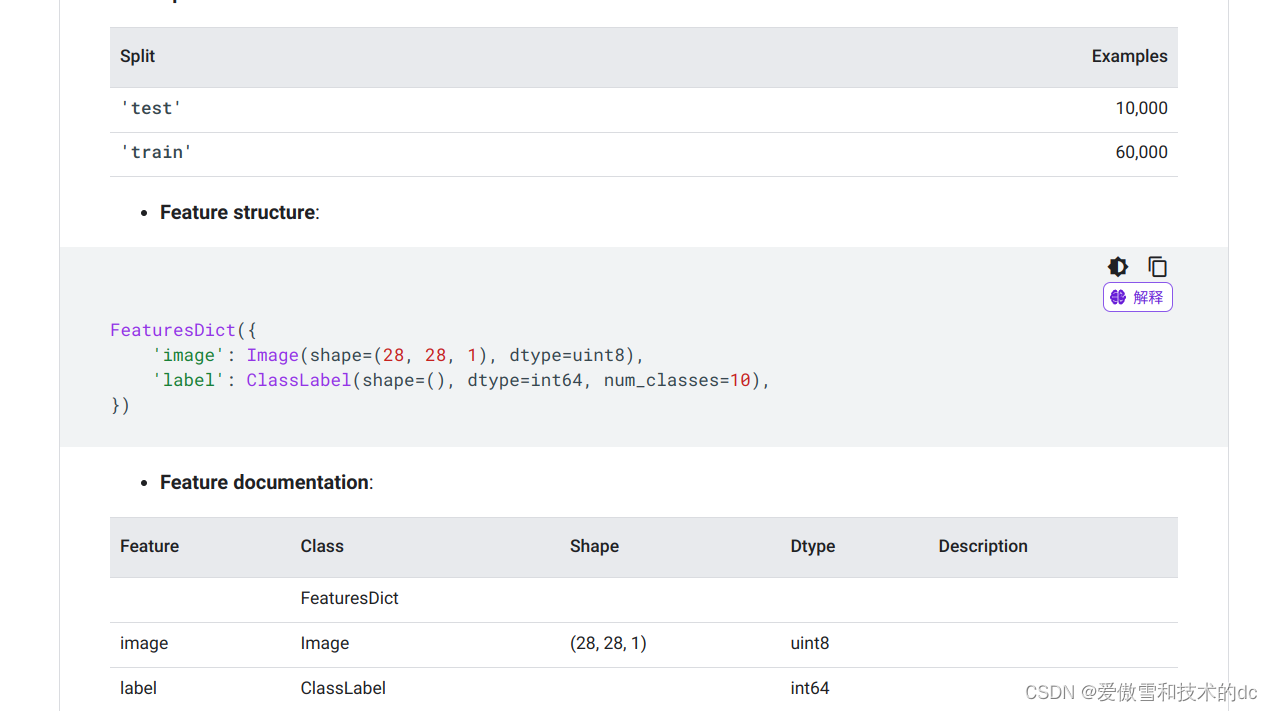Click the 10,000 examples value
The image size is (1272, 711).
pos(1141,107)
